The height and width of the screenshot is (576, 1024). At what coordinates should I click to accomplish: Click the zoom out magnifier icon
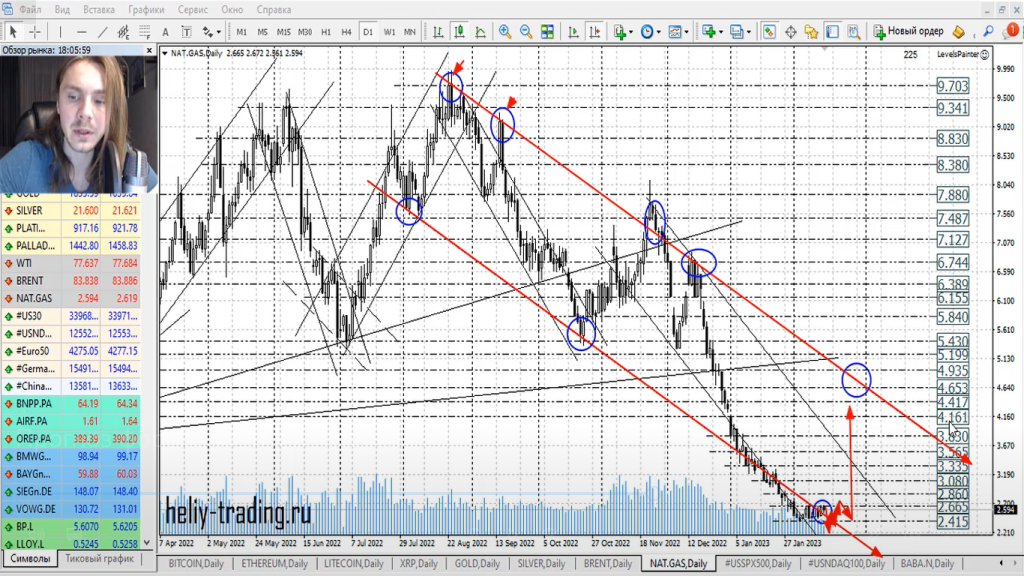pos(527,32)
